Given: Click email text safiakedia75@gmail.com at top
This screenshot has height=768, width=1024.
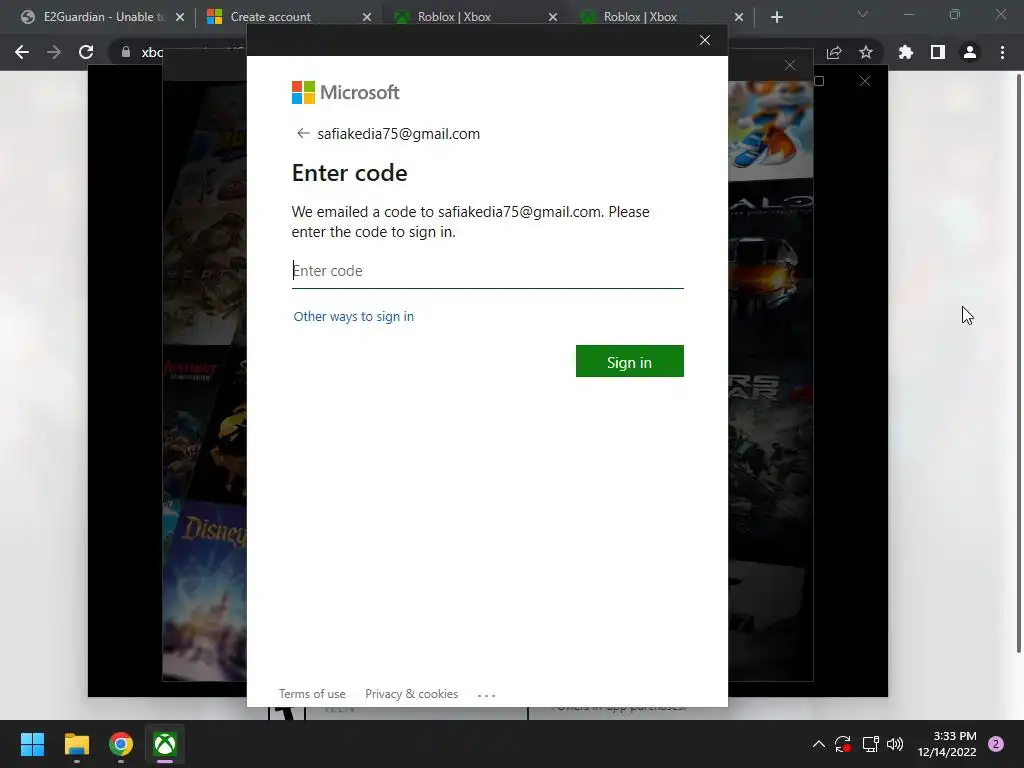Looking at the screenshot, I should [398, 134].
